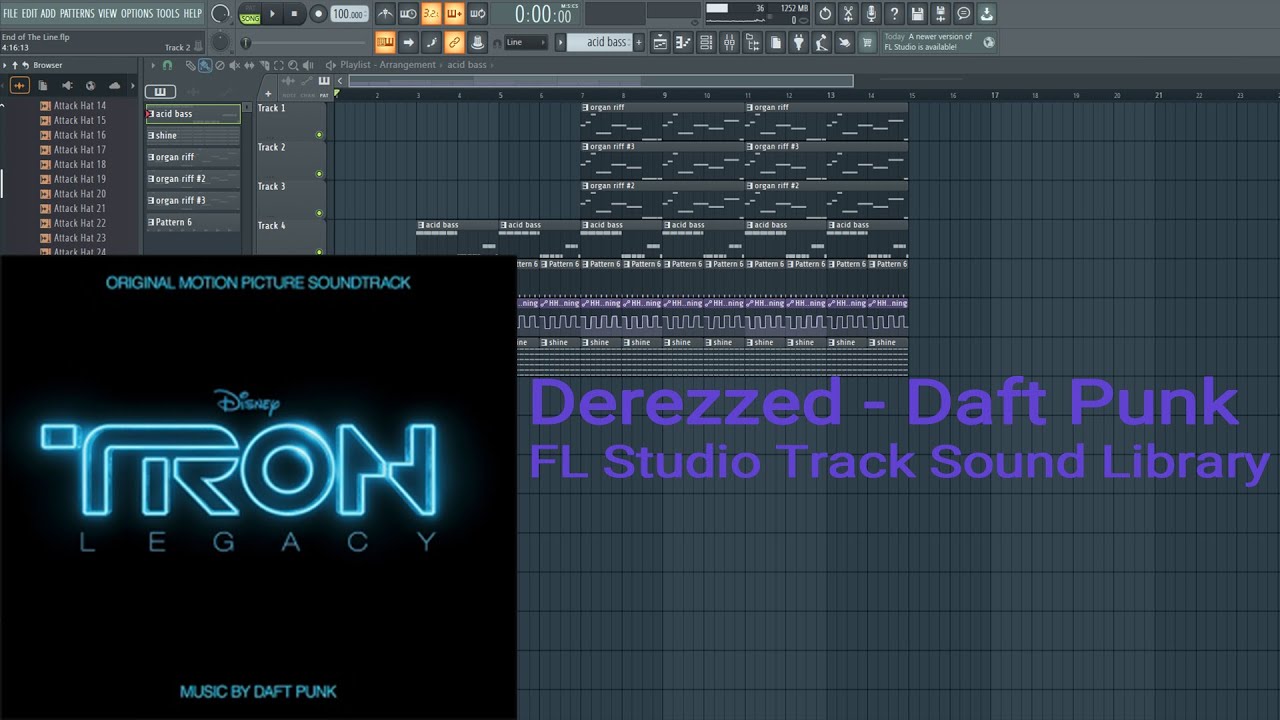Click the chat bubble support icon
This screenshot has width=1280, height=720.
(x=963, y=14)
